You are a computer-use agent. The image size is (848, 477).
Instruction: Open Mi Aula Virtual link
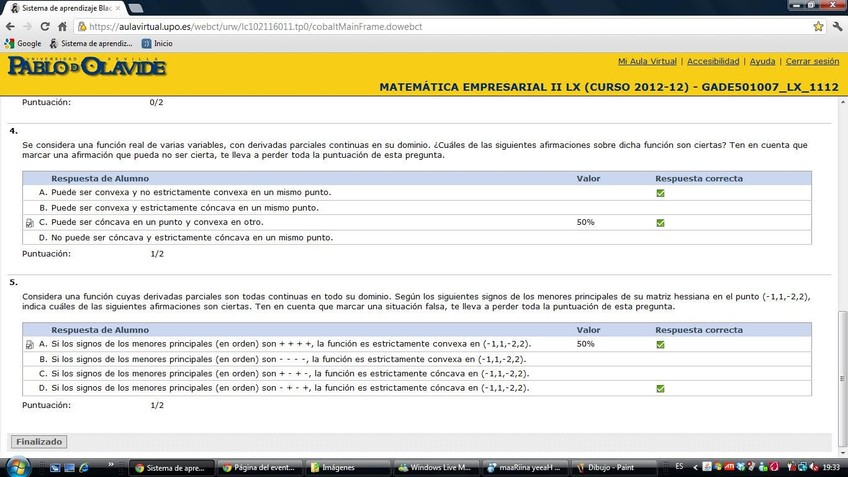[x=647, y=62]
